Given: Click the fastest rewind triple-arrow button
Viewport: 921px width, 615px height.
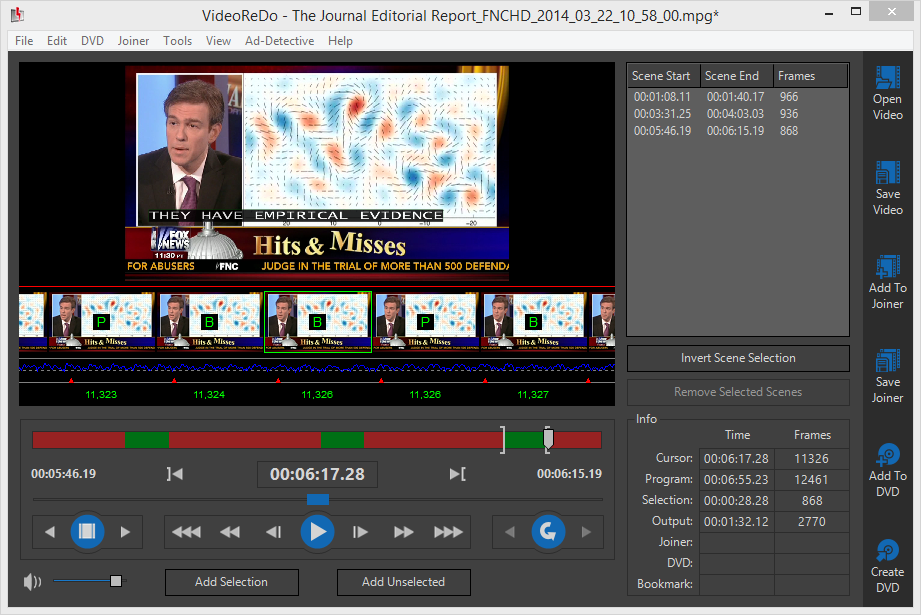Looking at the screenshot, I should (186, 532).
